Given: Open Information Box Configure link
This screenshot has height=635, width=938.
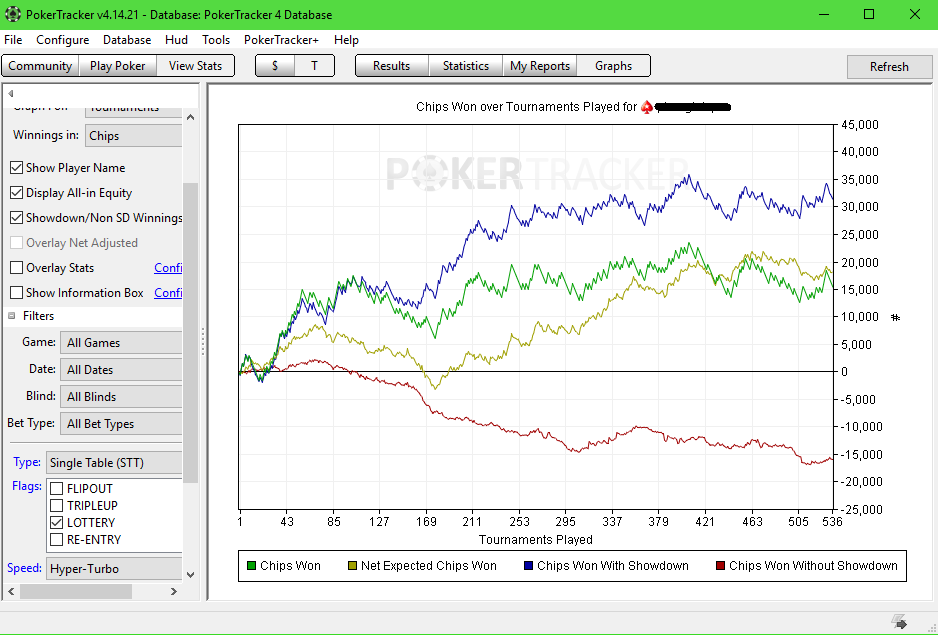Looking at the screenshot, I should 168,293.
